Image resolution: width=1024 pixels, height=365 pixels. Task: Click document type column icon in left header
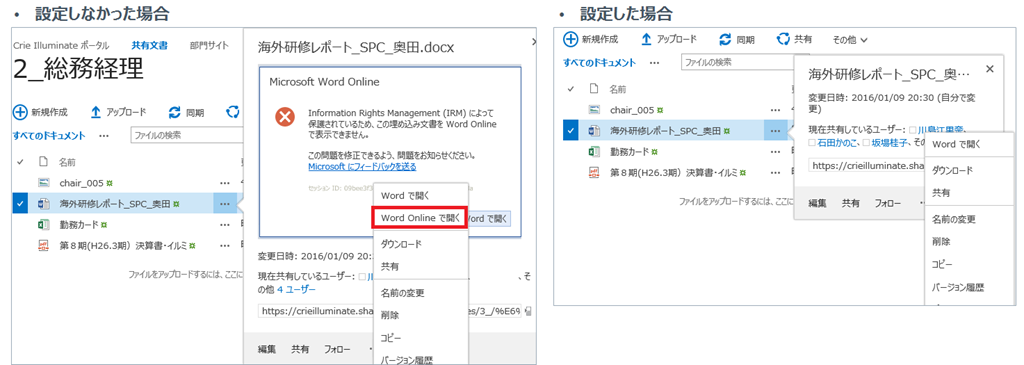click(x=44, y=161)
